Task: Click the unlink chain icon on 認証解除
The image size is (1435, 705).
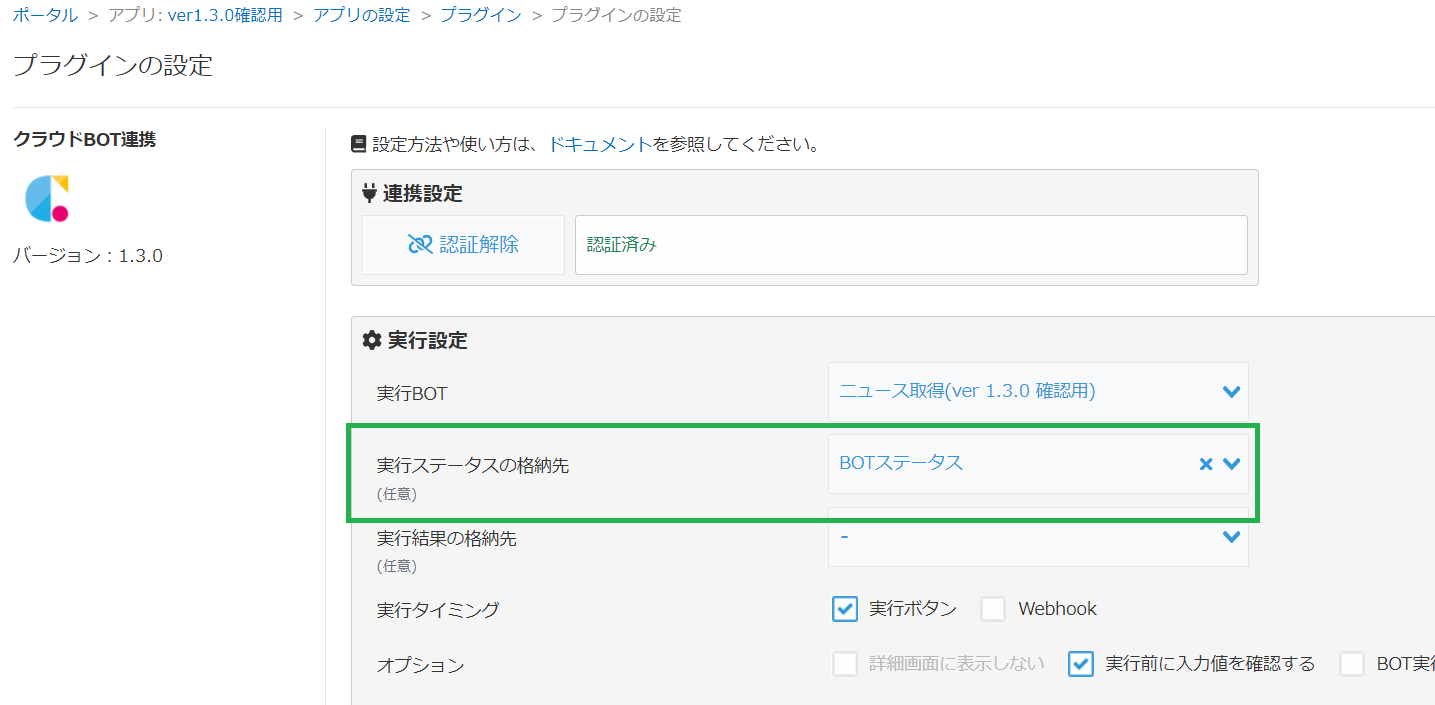Action: click(x=420, y=245)
